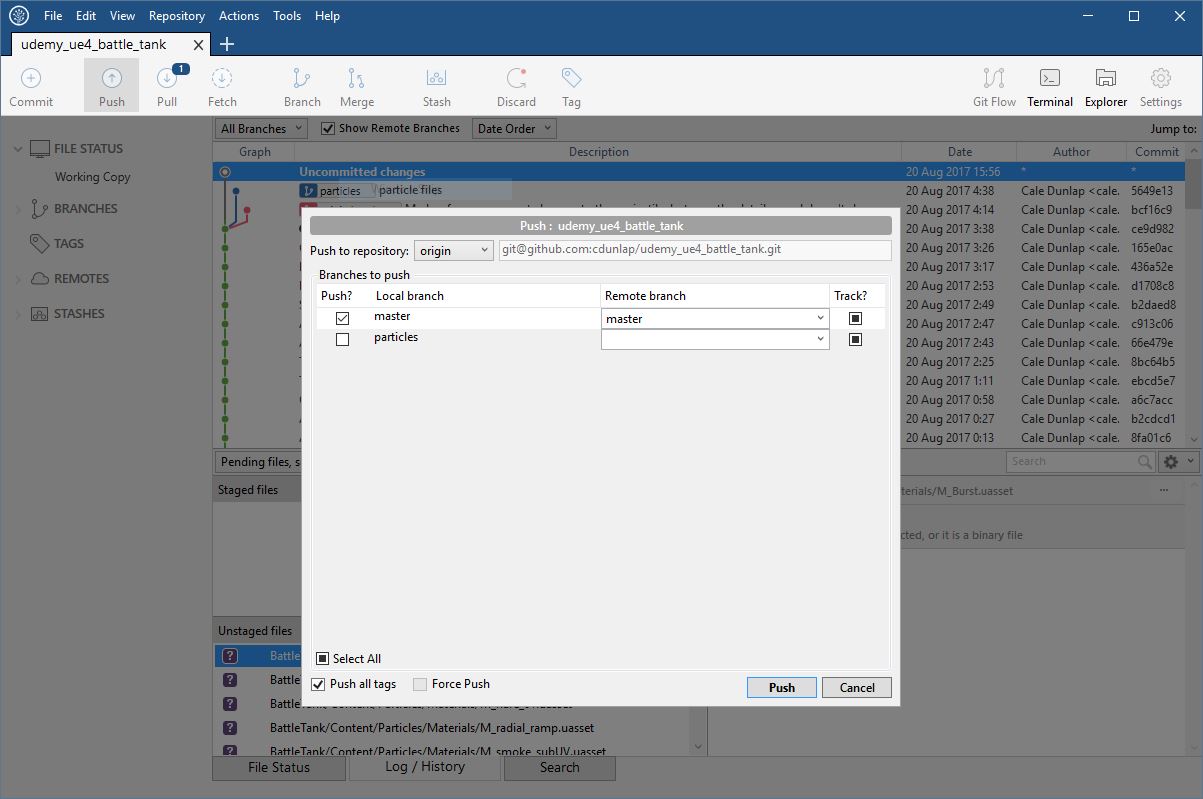Open the Stashes sidebar section
Image resolution: width=1203 pixels, height=799 pixels.
79,313
